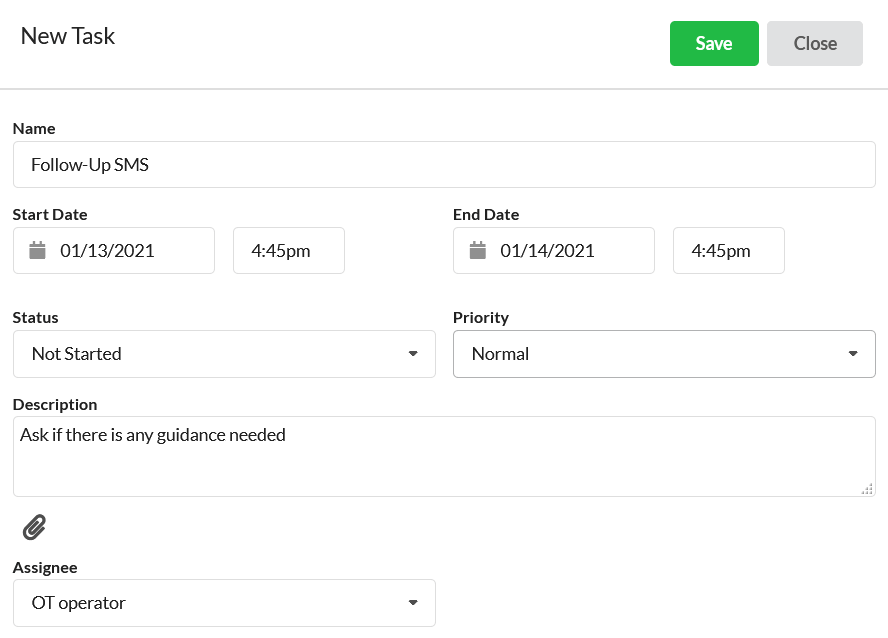This screenshot has height=638, width=888.
Task: Click the start time 4:45pm field
Action: coord(289,251)
